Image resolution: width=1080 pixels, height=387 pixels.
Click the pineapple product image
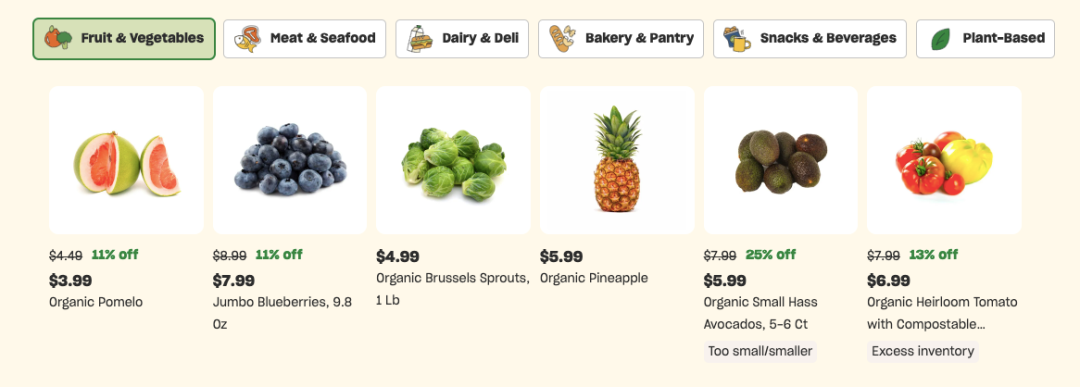click(x=617, y=160)
